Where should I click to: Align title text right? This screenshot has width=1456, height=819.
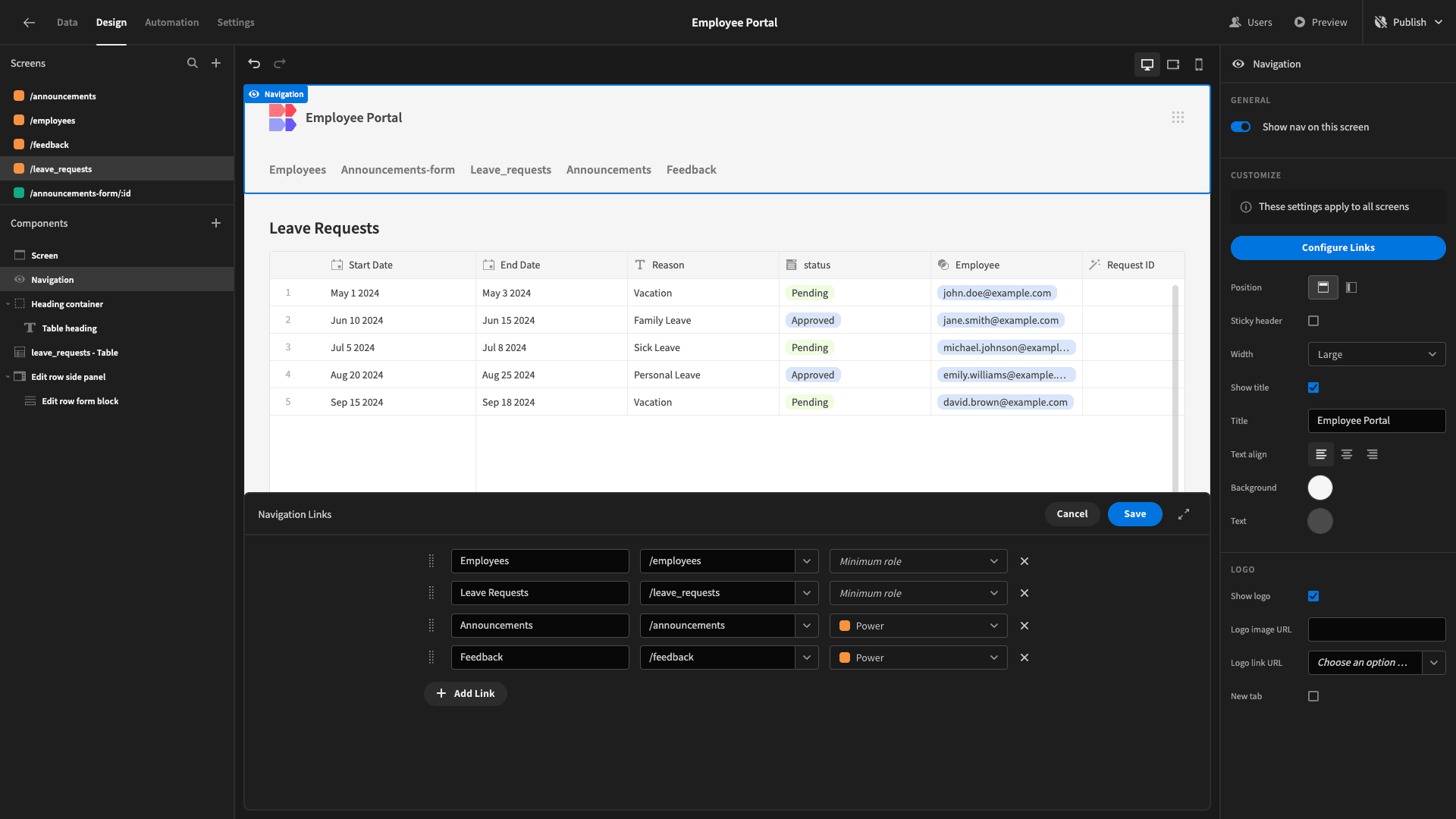1373,454
